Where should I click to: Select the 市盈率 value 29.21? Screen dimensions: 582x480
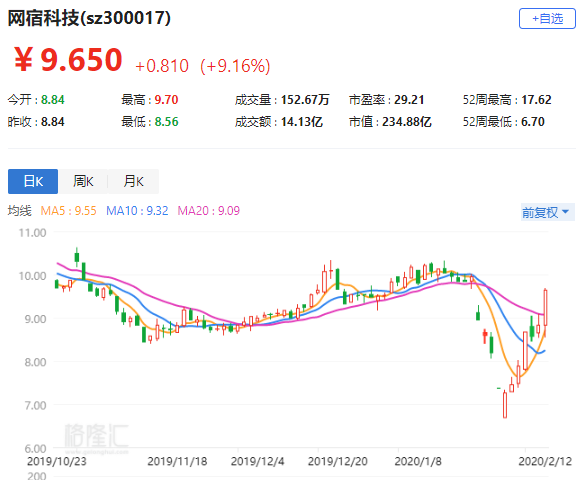coord(409,99)
